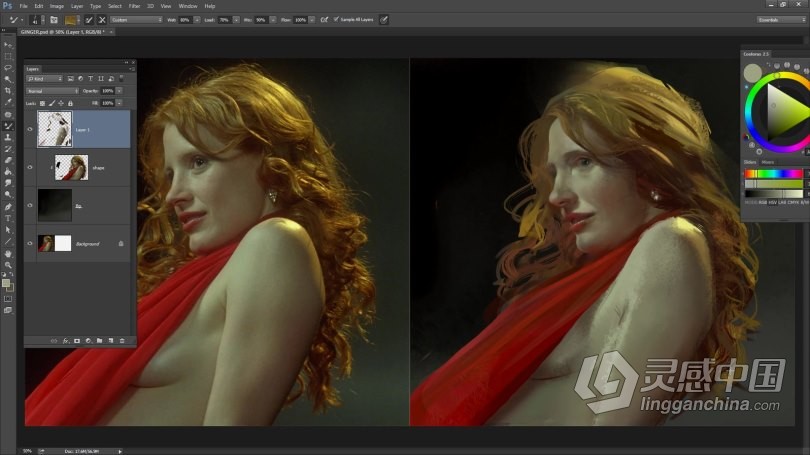Screen dimensions: 810x455
Task: Select the Smudge tool
Action: (x=8, y=183)
